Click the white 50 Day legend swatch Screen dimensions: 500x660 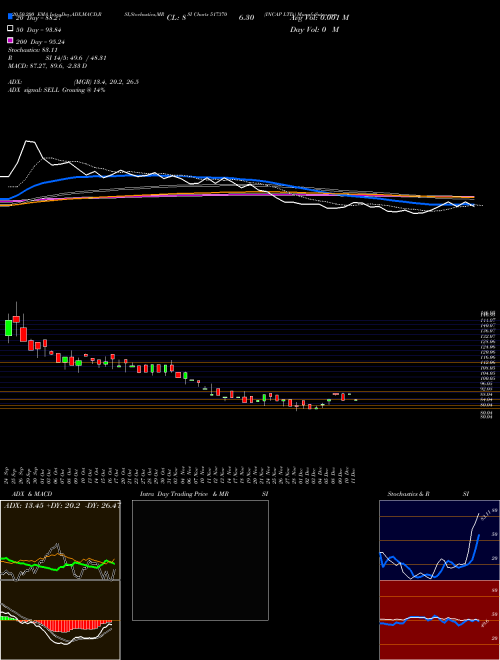point(10,28)
